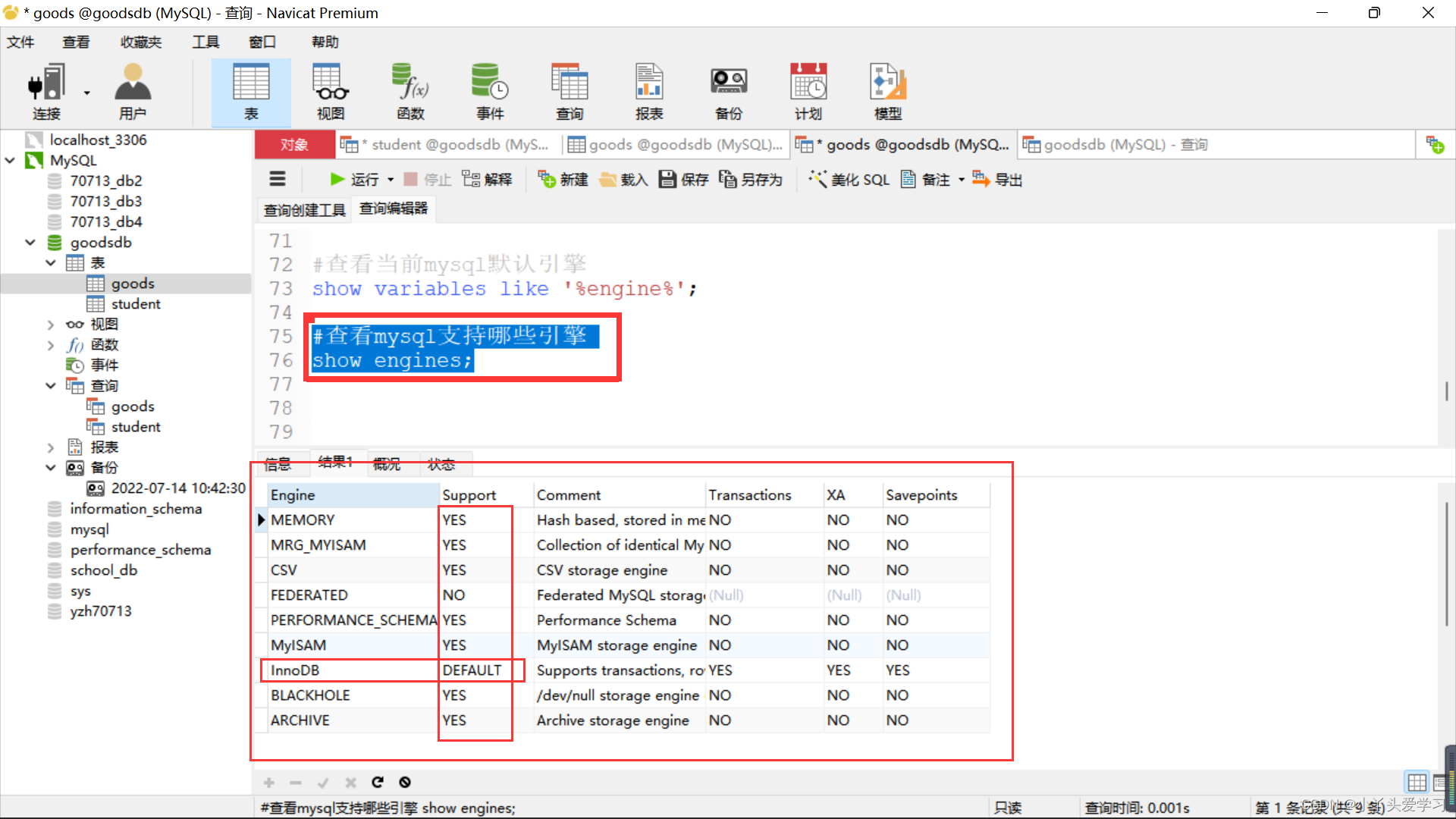Create a new query with 新建
The width and height of the screenshot is (1456, 819).
click(563, 179)
